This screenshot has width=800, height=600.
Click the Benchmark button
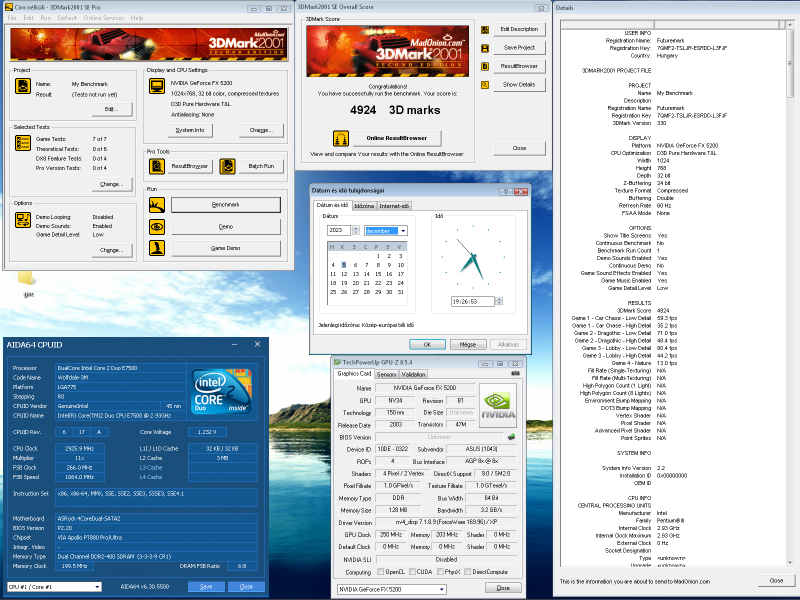226,205
